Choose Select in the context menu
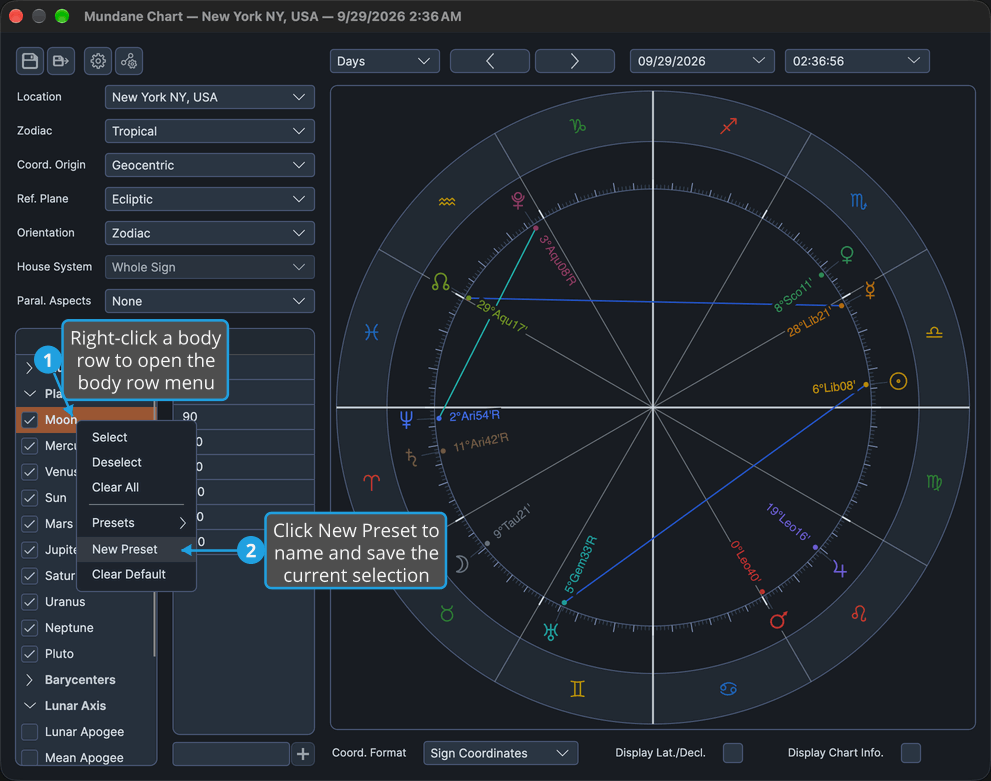991x781 pixels. [x=137, y=437]
